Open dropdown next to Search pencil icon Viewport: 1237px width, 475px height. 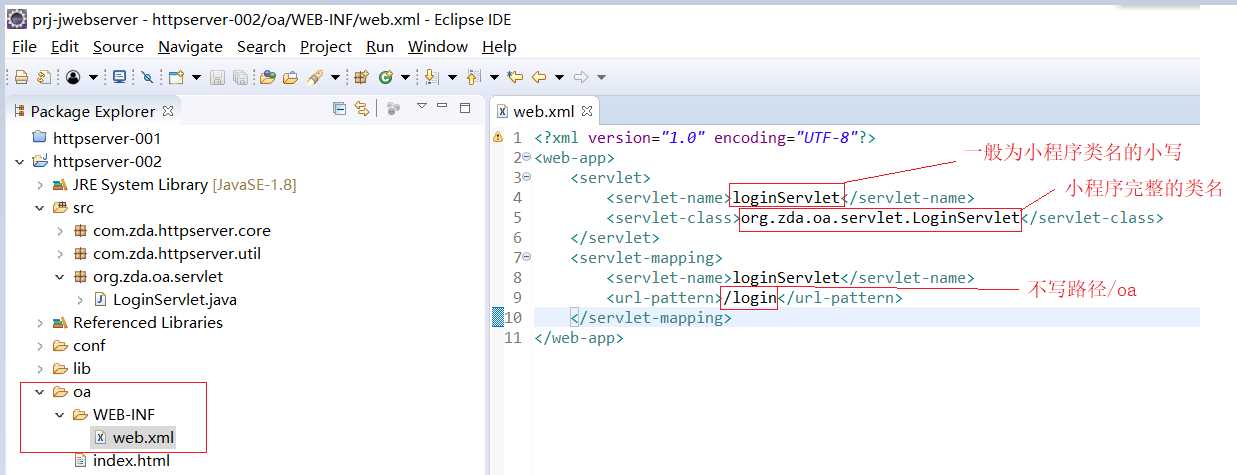coord(336,77)
